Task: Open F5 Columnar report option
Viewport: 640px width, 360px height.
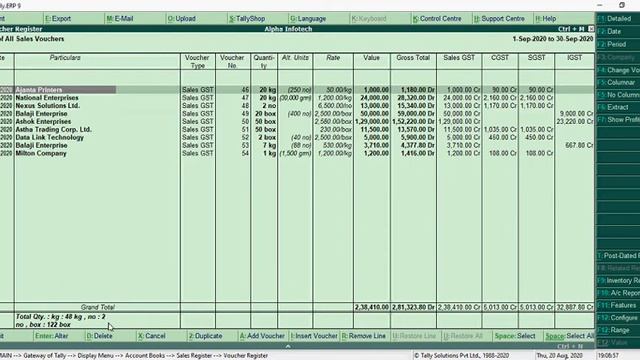Action: (618, 82)
